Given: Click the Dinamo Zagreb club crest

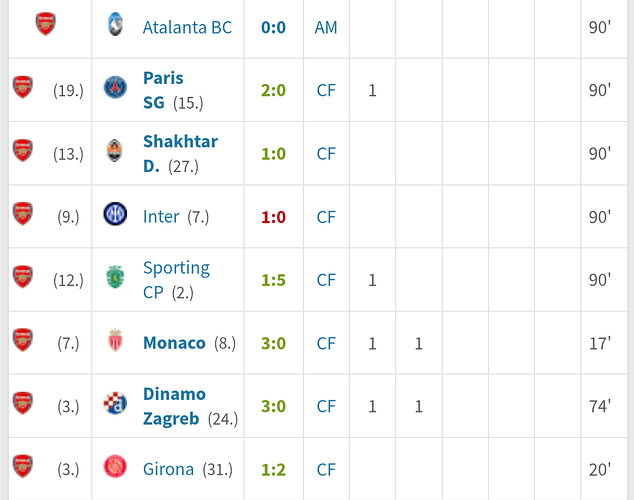Looking at the screenshot, I should click(115, 403).
